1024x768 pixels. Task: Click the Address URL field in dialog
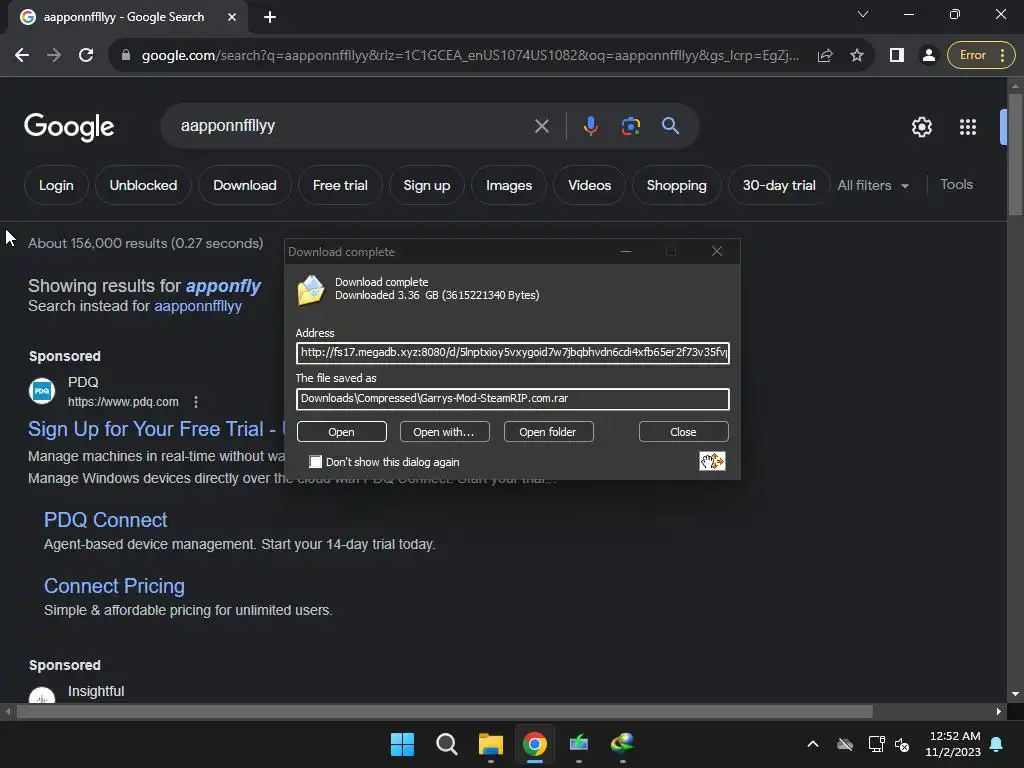(513, 353)
